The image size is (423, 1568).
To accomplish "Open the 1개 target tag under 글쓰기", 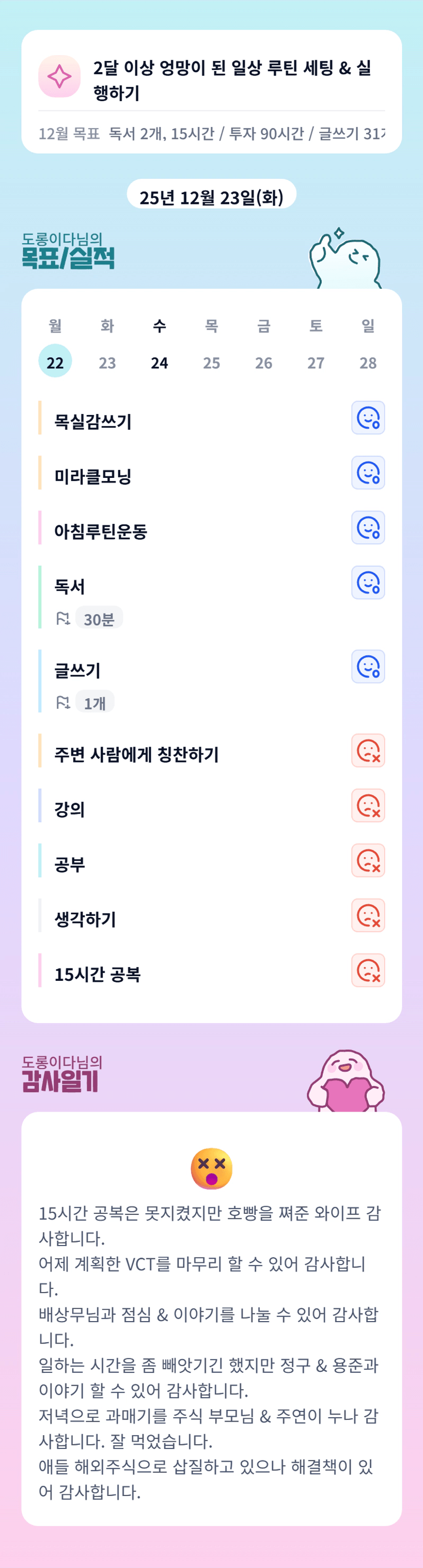I will point(95,703).
